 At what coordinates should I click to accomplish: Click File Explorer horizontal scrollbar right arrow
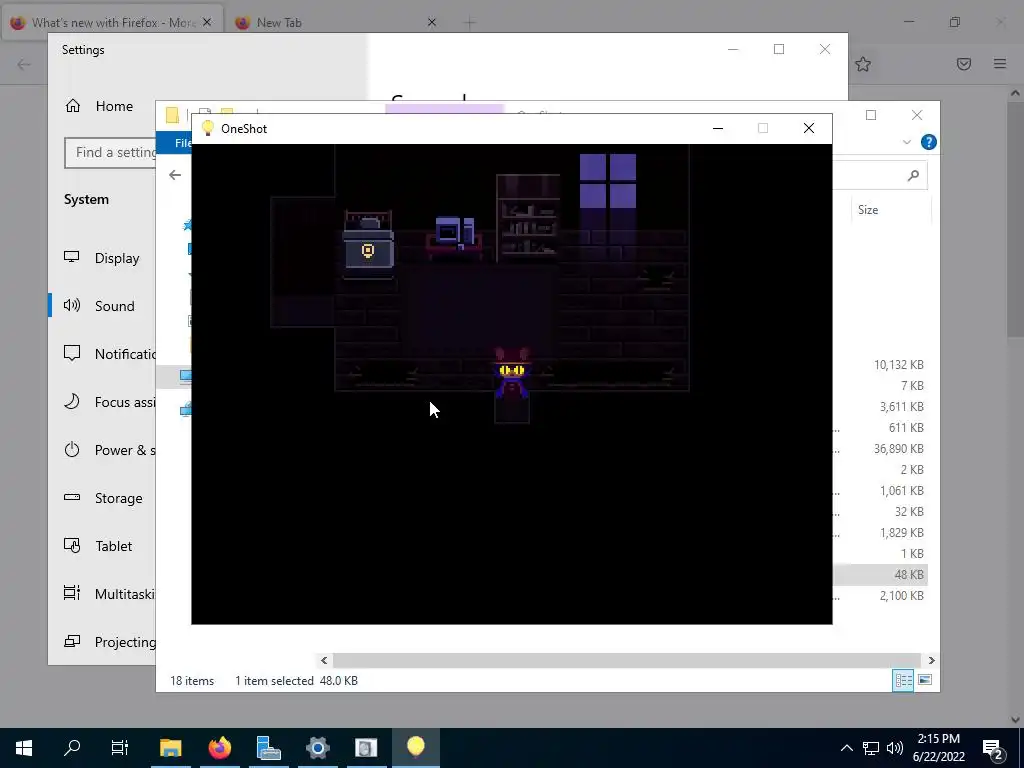(x=931, y=660)
